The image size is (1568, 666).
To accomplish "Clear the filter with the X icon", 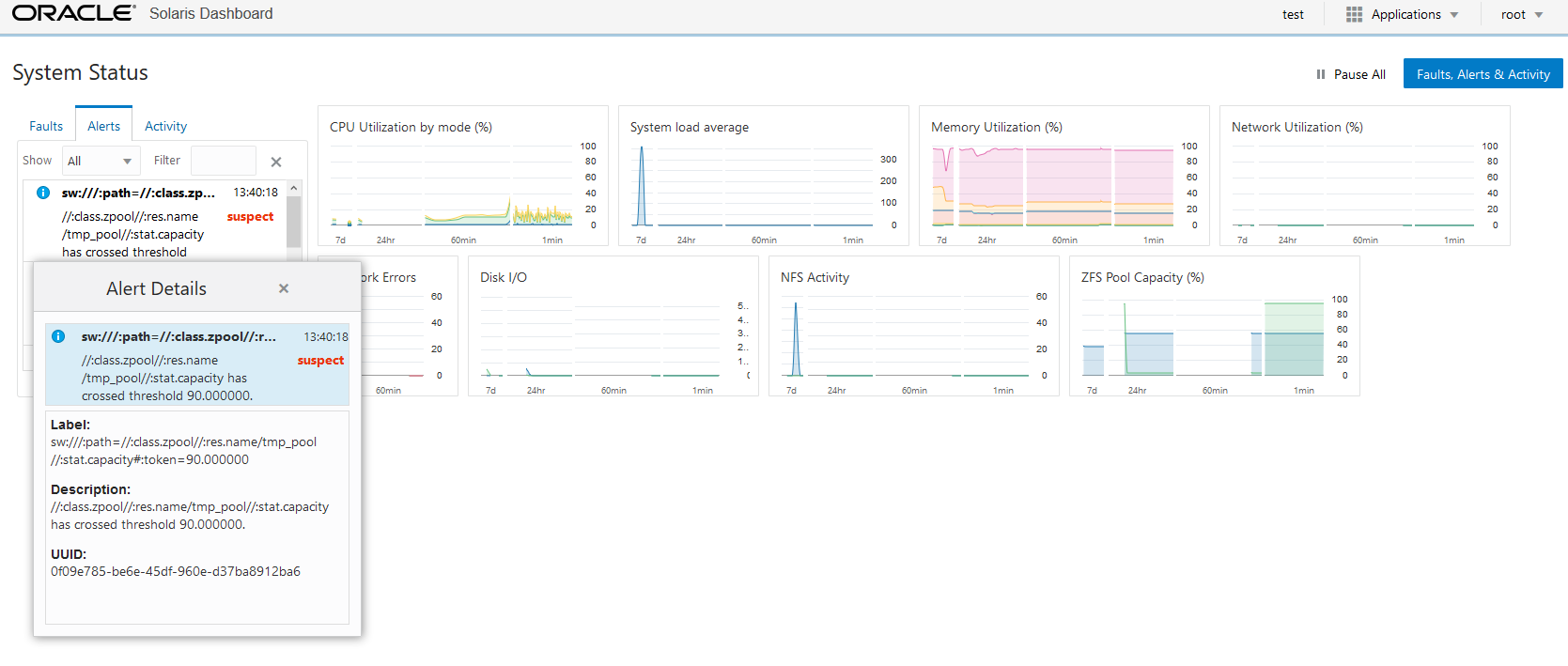I will (276, 162).
